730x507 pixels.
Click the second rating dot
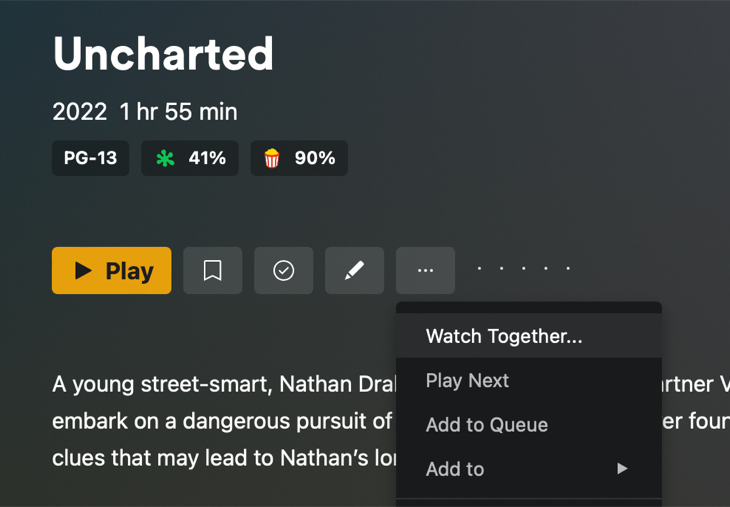(502, 268)
